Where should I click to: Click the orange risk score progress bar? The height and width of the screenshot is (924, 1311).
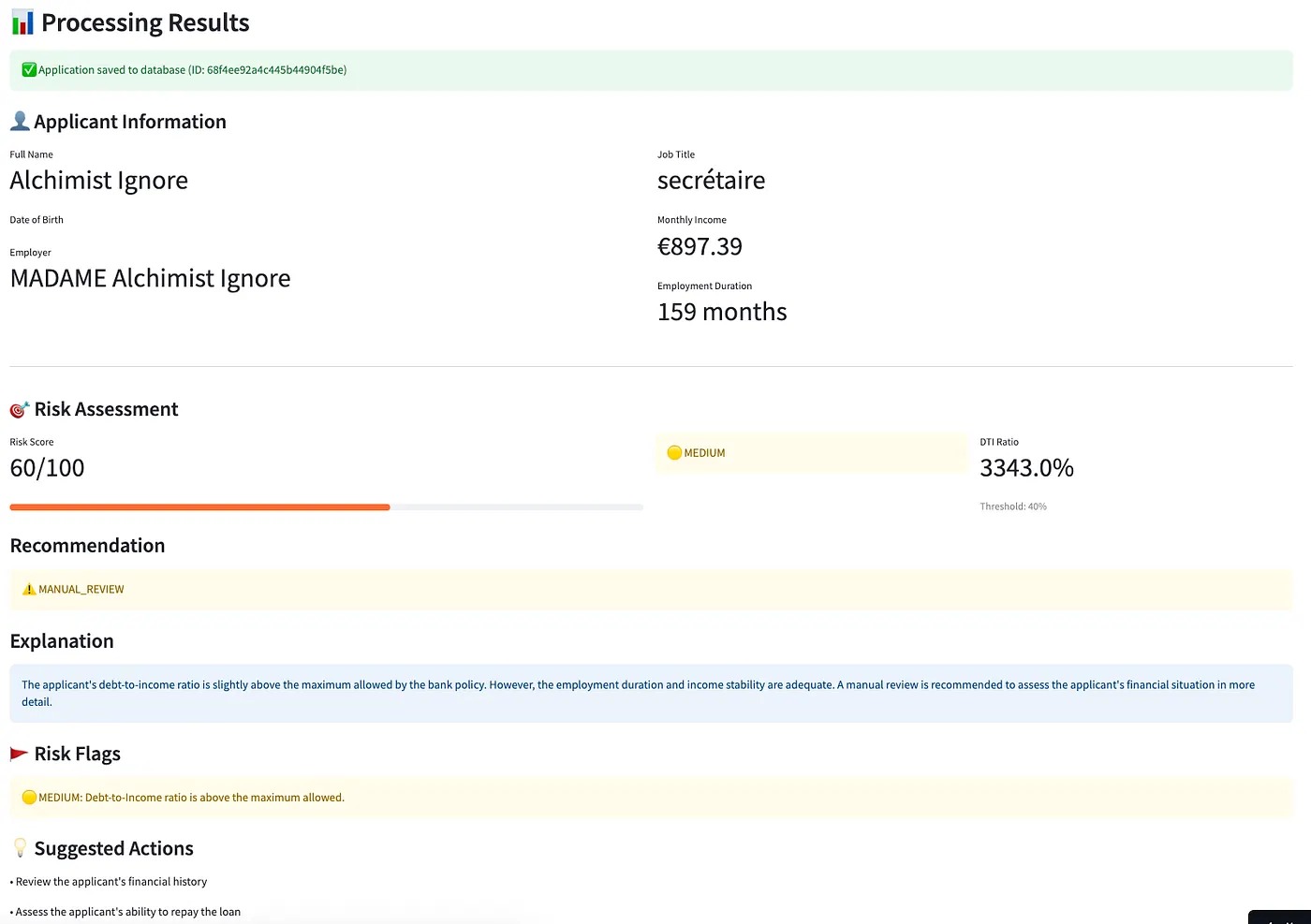click(199, 507)
